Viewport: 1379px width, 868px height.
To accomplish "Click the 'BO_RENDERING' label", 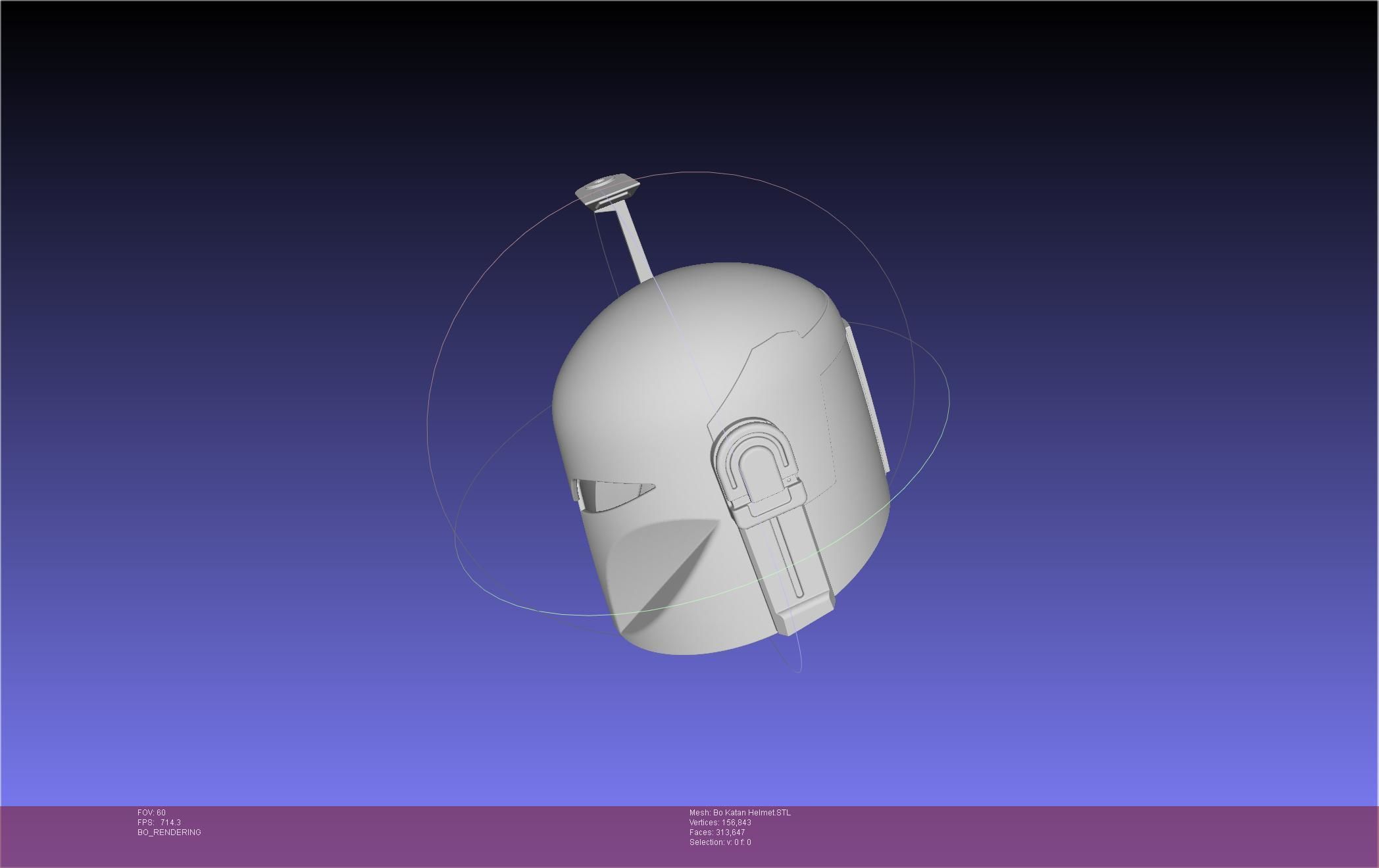I will [x=169, y=832].
